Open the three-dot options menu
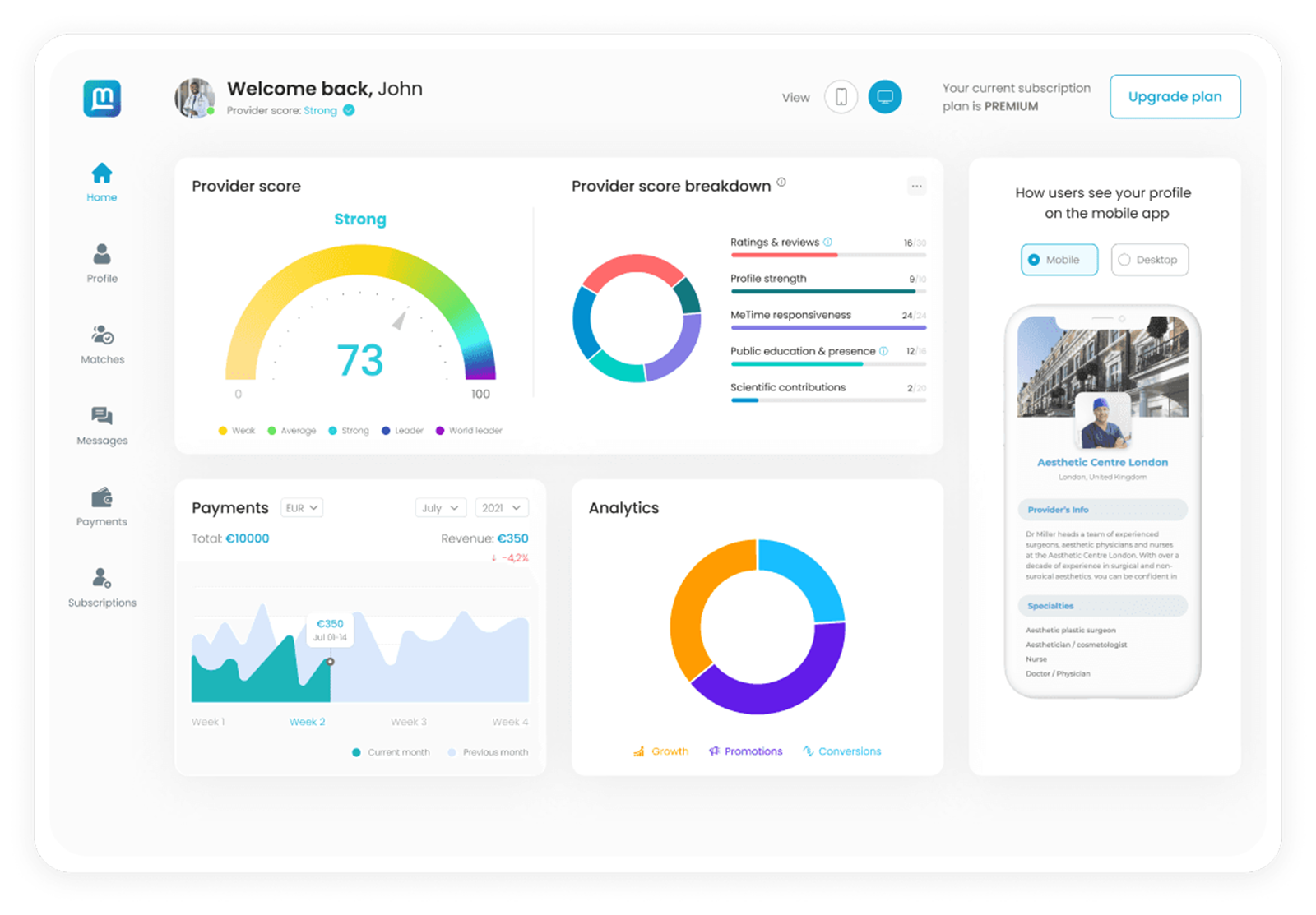Screen dimensions: 1316x915 click(916, 186)
